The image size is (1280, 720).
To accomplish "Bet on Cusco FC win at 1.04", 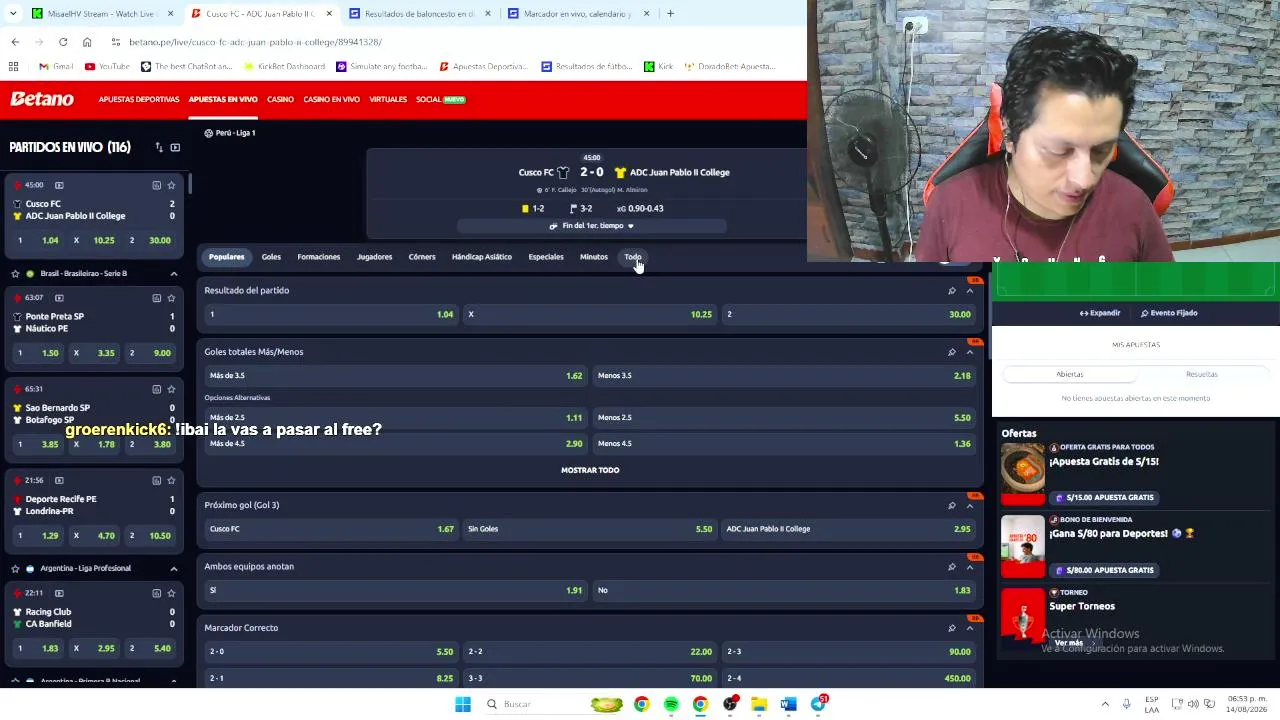I will point(331,314).
